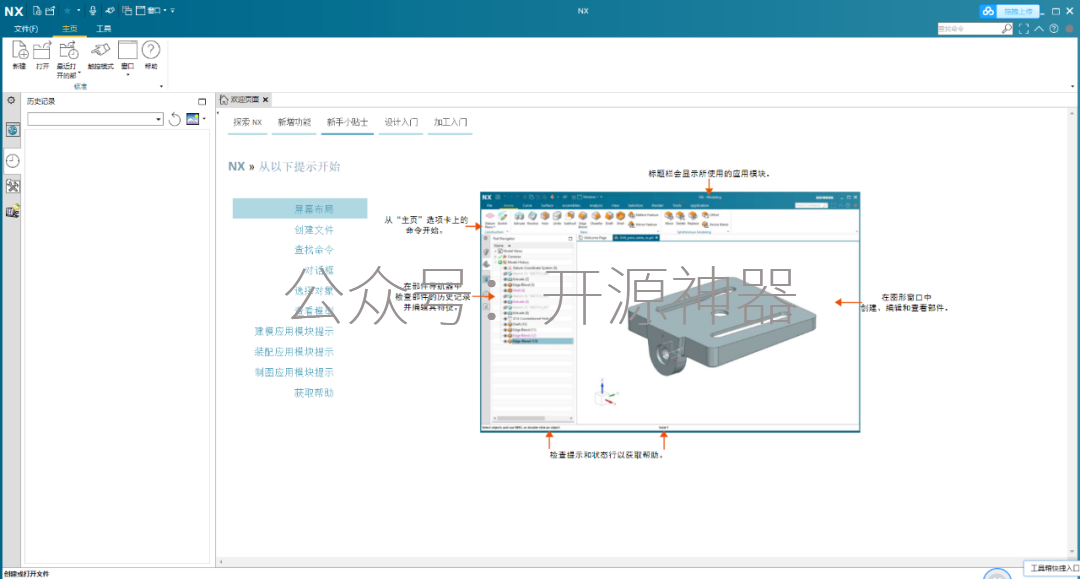
Task: Click the NX logo in title bar
Action: [14, 11]
